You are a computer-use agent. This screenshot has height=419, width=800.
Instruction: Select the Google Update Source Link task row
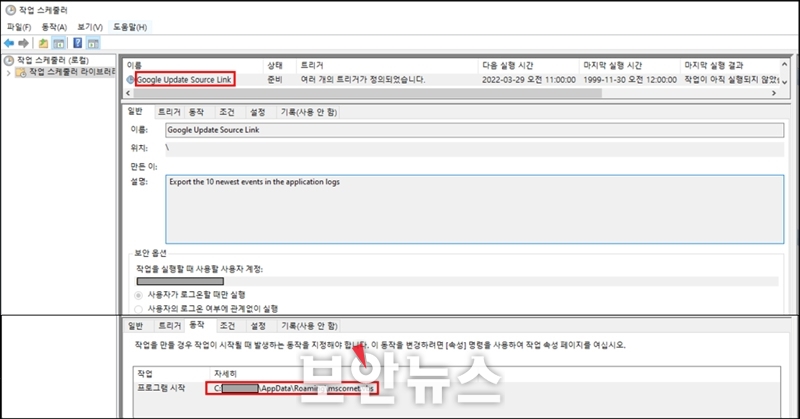(452, 80)
